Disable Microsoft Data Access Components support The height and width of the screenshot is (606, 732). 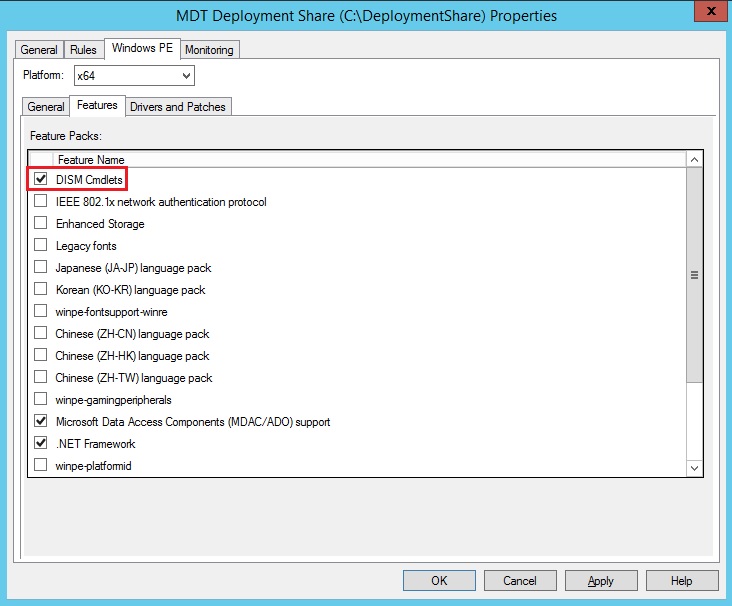pos(41,422)
